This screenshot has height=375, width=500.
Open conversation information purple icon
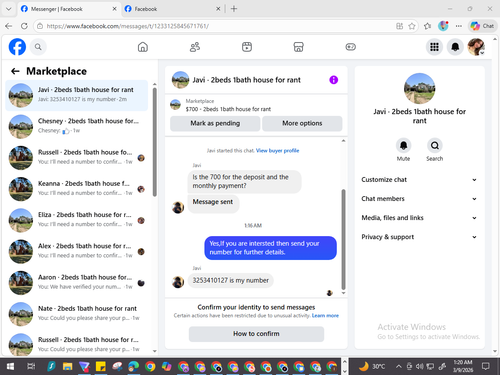tap(333, 80)
